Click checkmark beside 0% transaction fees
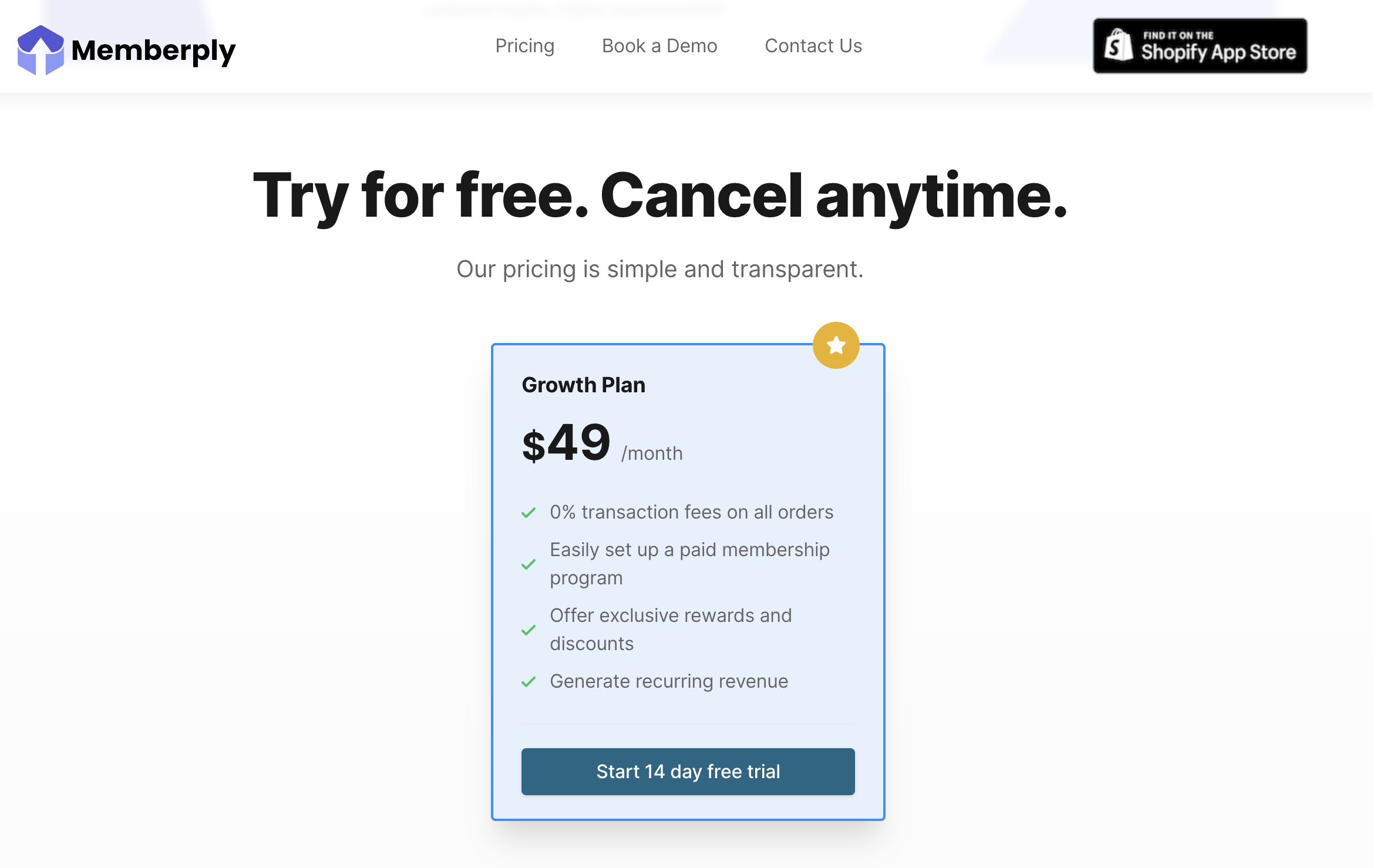This screenshot has height=868, width=1373. coord(529,513)
